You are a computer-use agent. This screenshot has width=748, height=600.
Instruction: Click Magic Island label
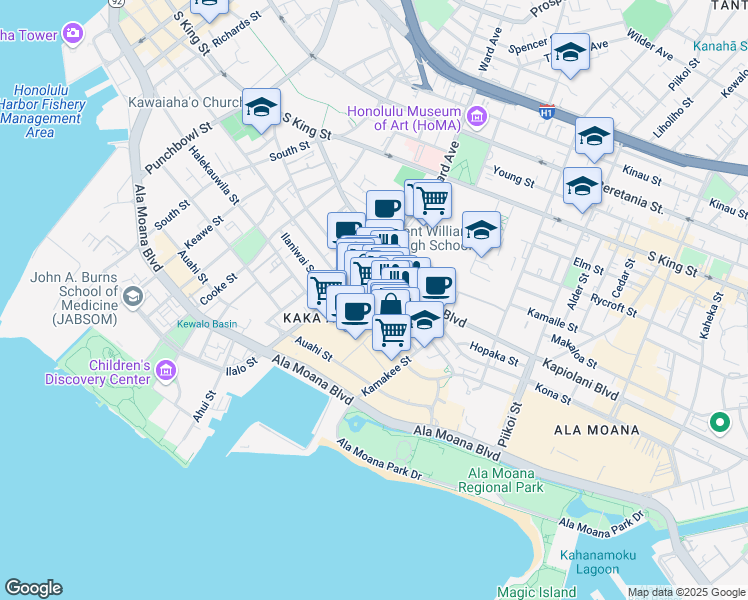pyautogui.click(x=537, y=592)
